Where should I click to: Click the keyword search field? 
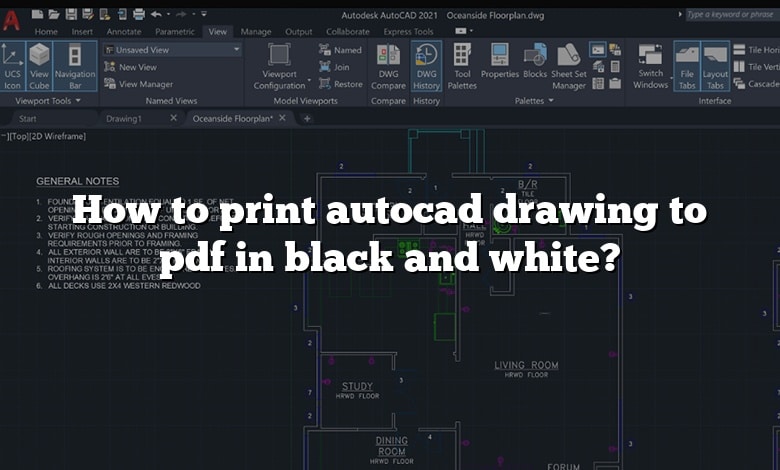[730, 15]
